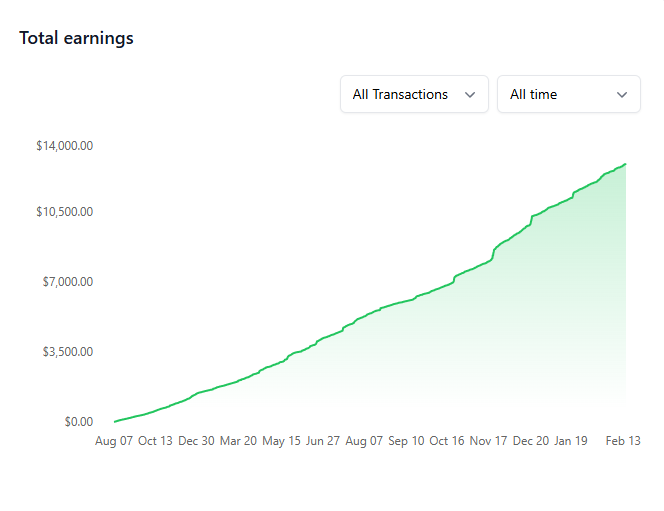
Task: Click the $3,500.00 y-axis label
Action: (x=68, y=352)
